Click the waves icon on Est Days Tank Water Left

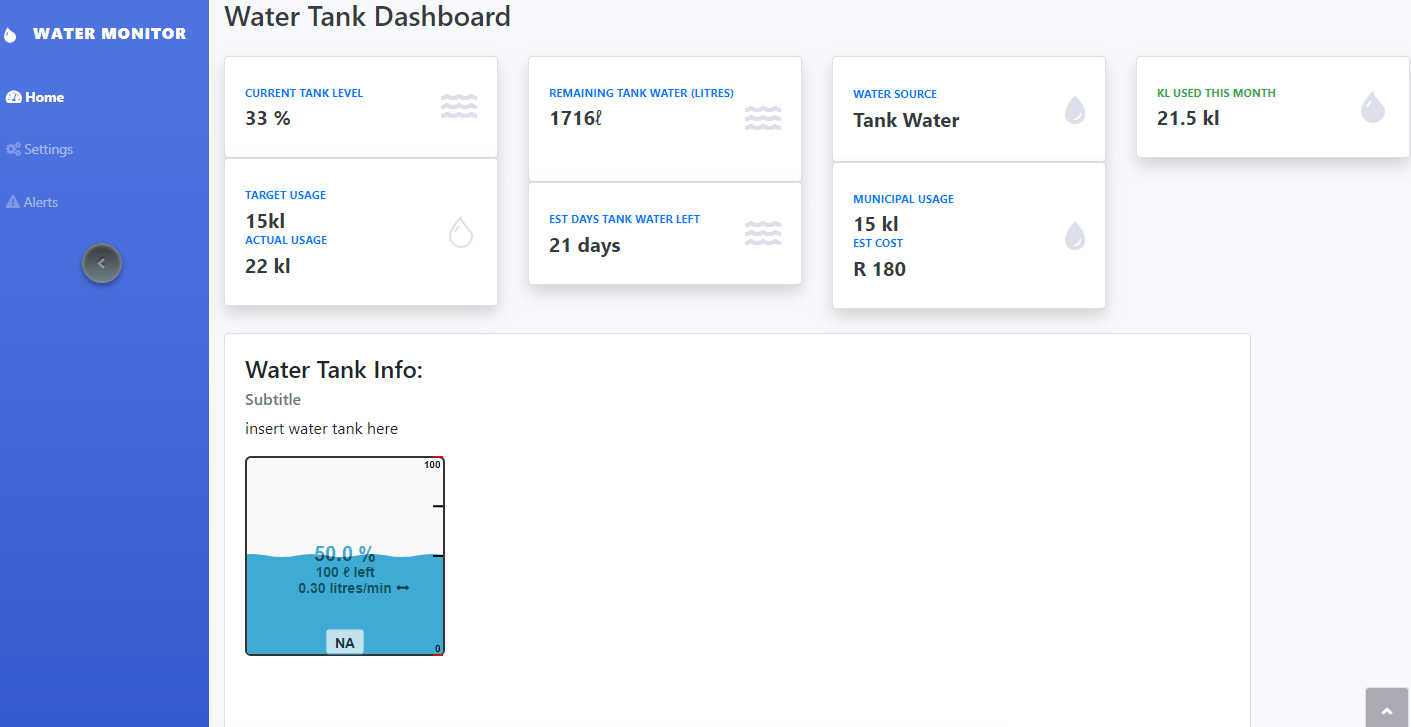[763, 232]
